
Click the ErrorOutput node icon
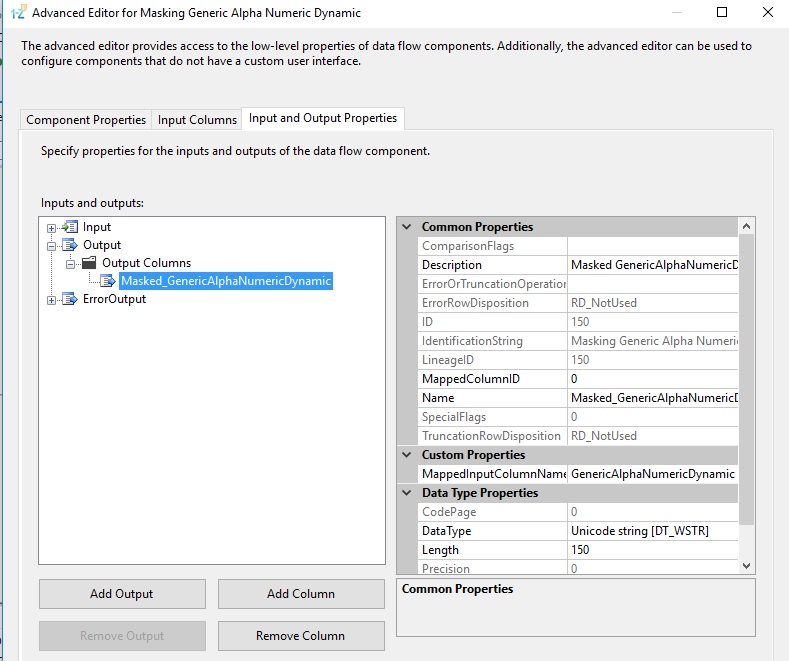click(69, 299)
